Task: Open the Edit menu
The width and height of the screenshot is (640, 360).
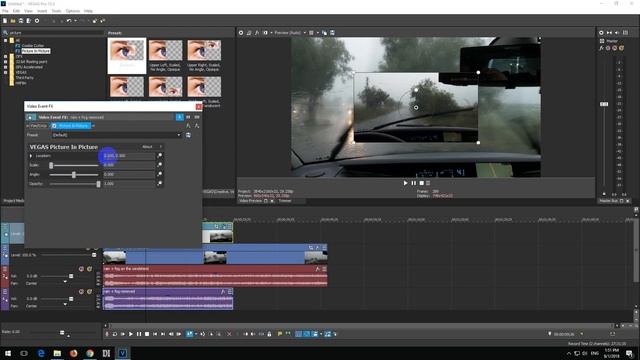Action: [16, 11]
